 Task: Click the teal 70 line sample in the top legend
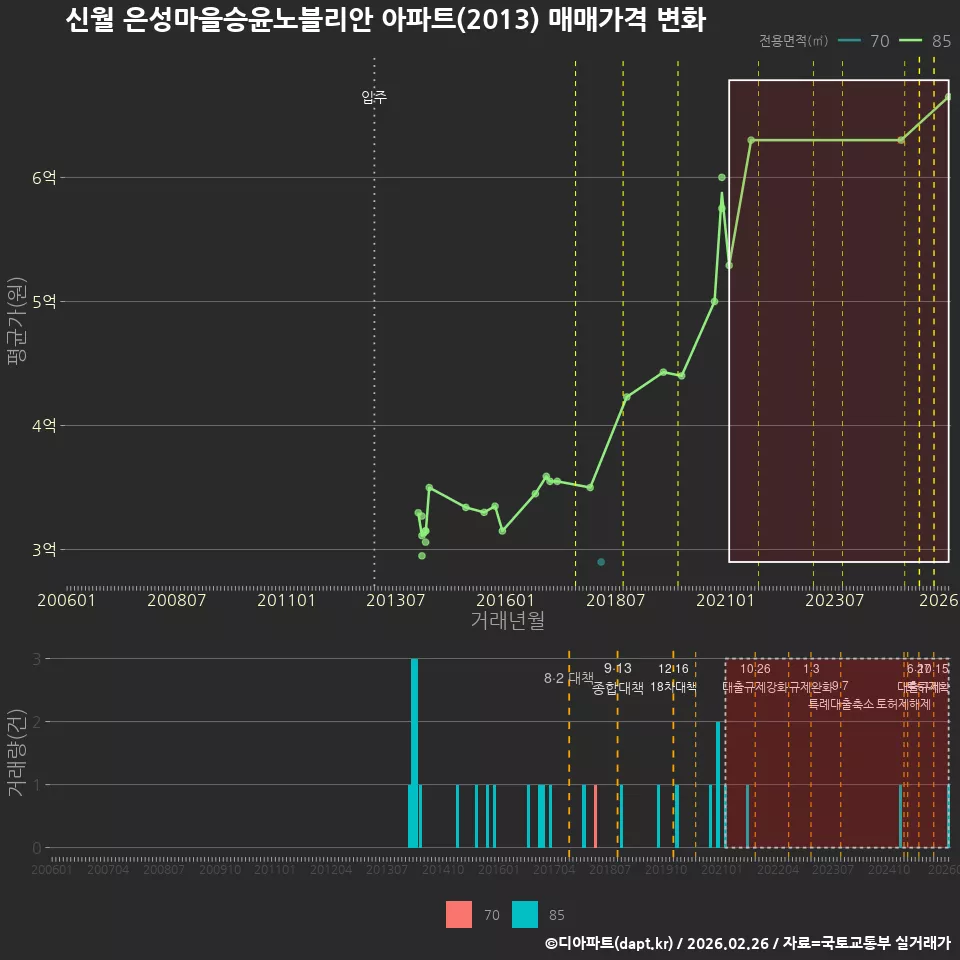pyautogui.click(x=849, y=40)
